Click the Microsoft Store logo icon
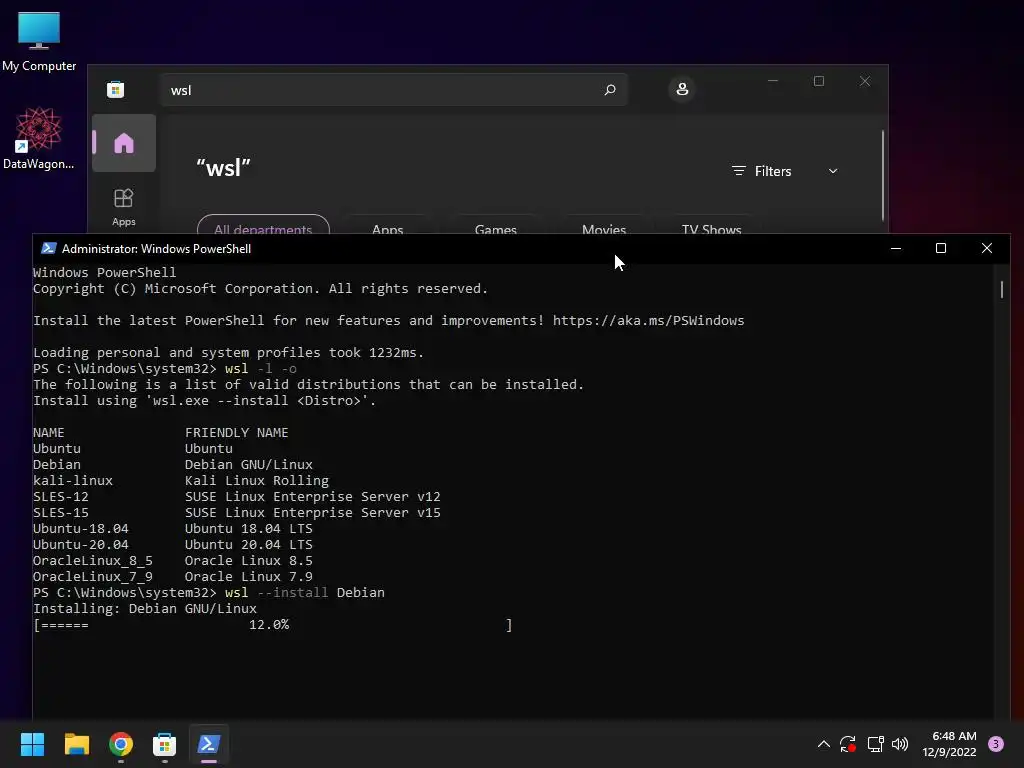1024x768 pixels. point(116,89)
